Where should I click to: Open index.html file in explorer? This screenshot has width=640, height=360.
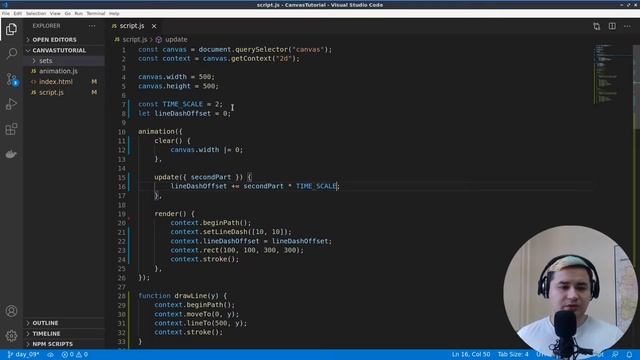coord(56,82)
